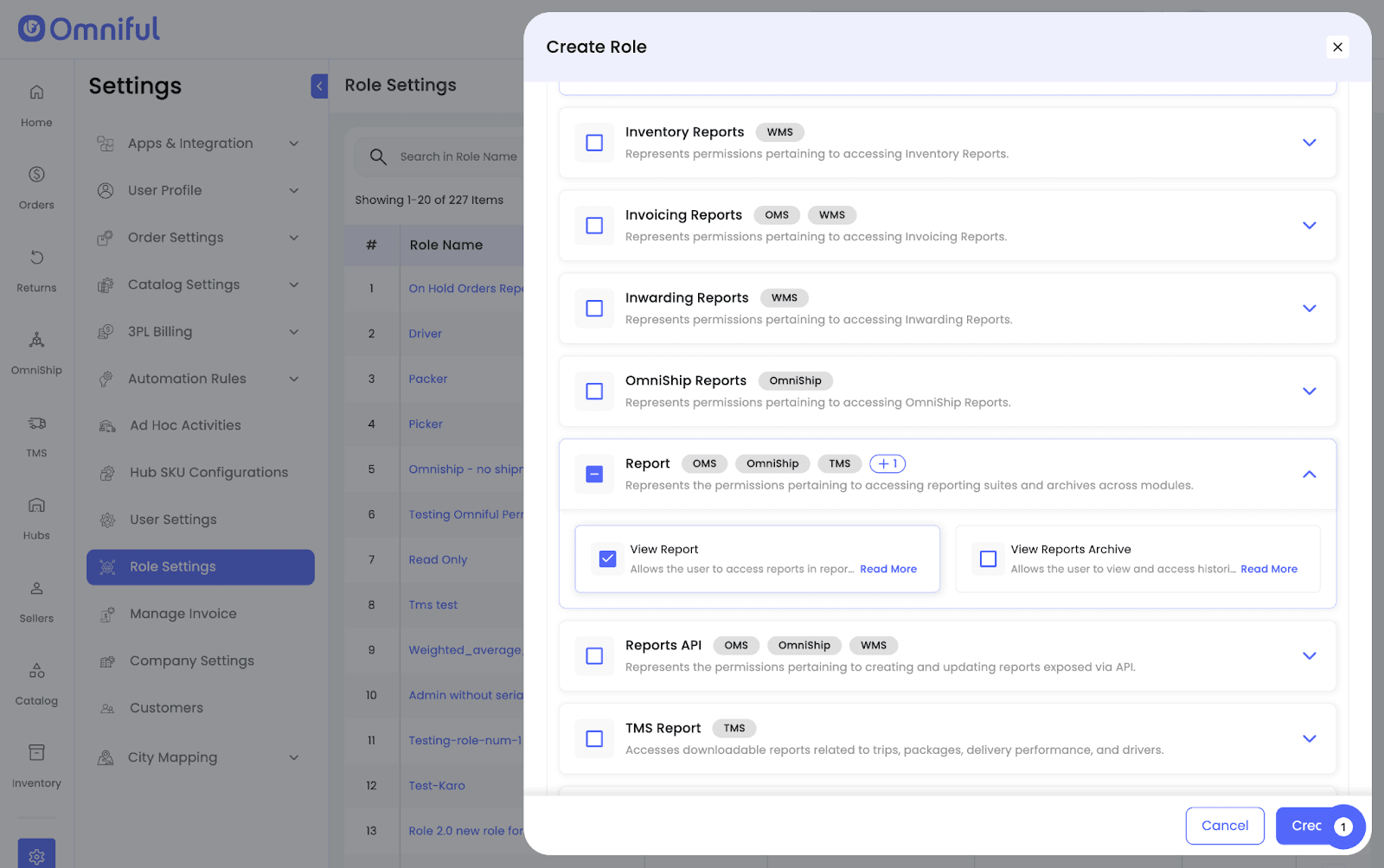1384x868 pixels.
Task: Check the Inventory Reports checkbox
Action: [594, 143]
